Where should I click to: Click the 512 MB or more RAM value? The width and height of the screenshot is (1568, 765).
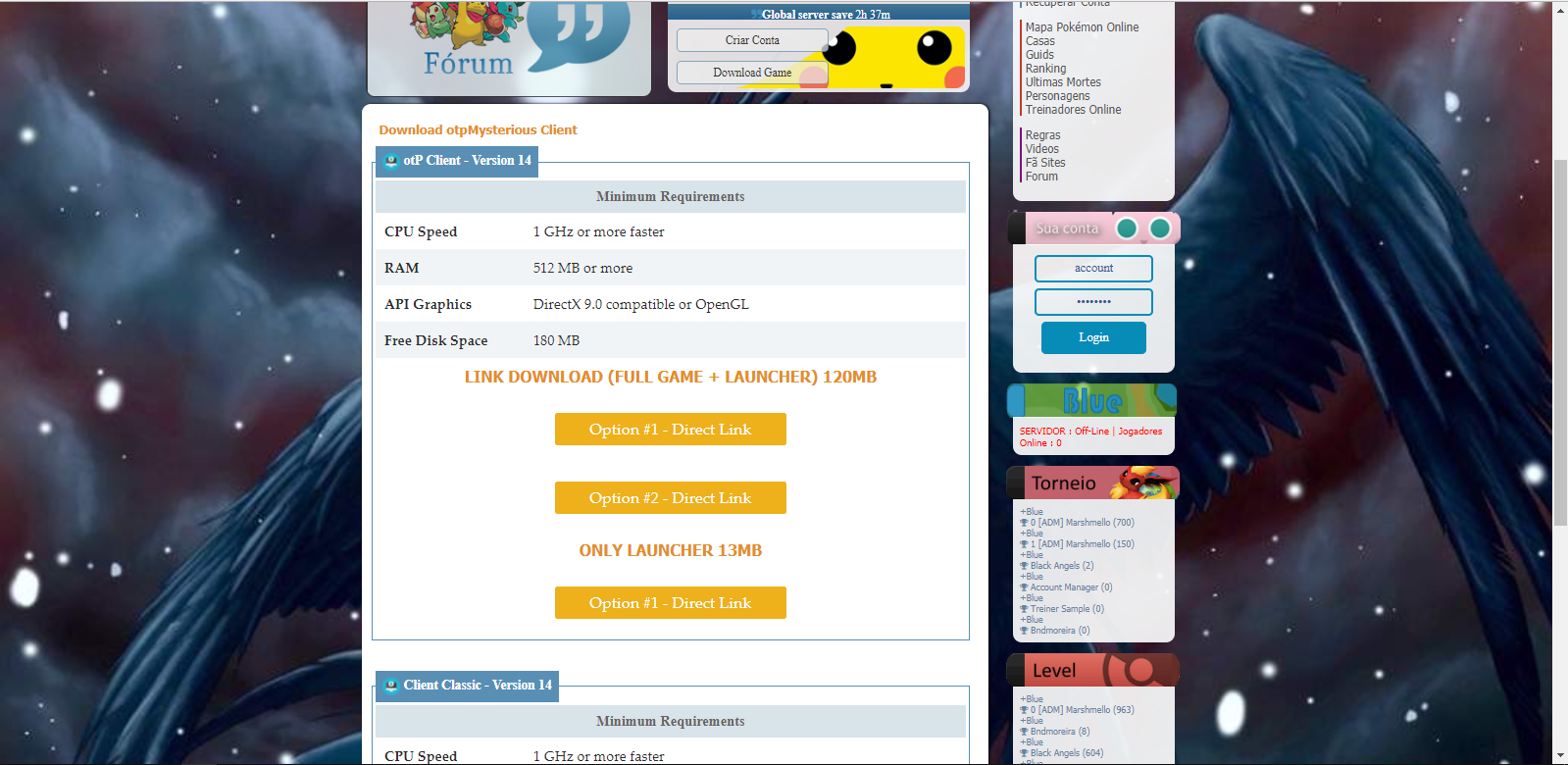[582, 269]
